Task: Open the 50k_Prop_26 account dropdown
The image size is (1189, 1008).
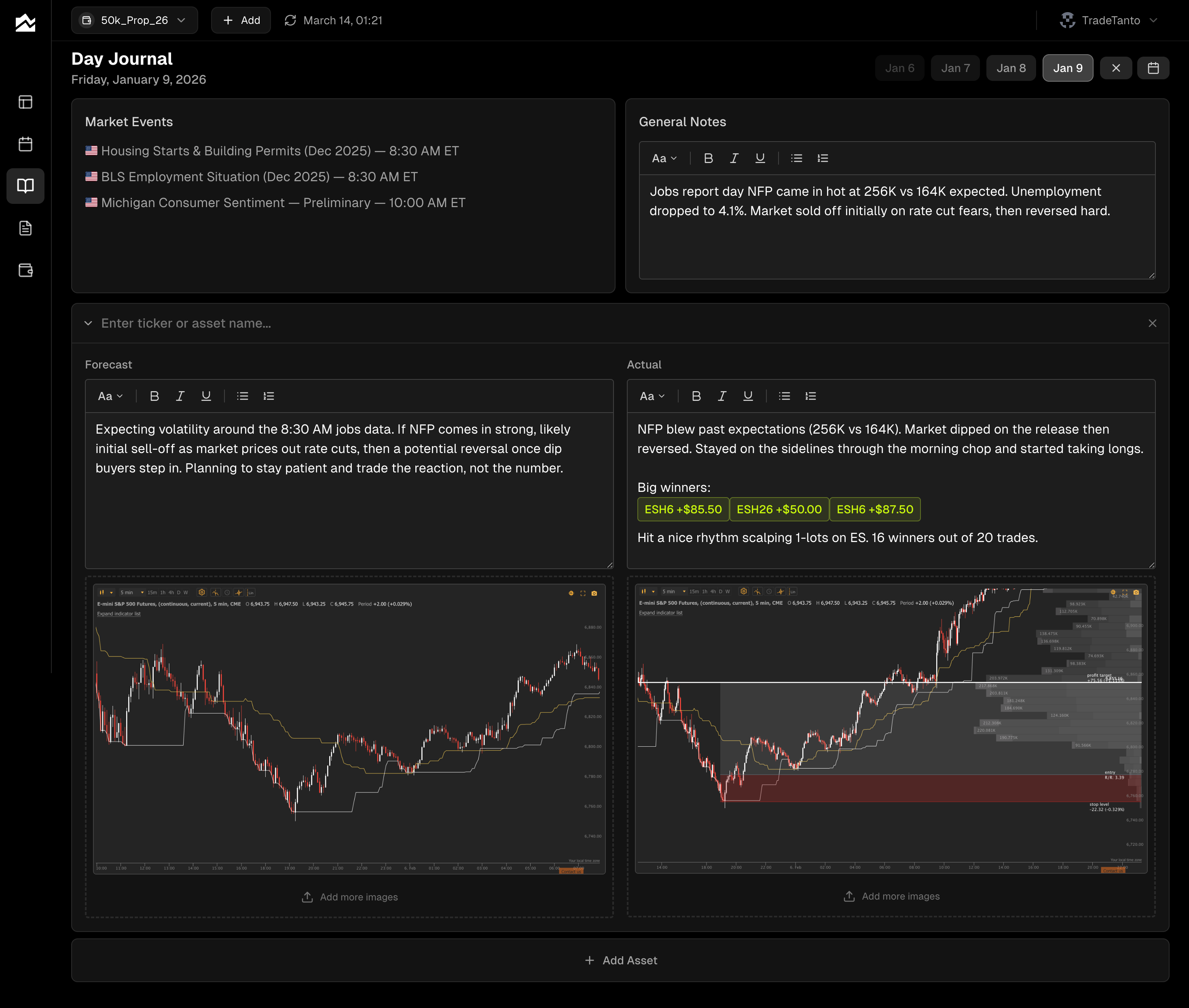Action: click(x=134, y=21)
